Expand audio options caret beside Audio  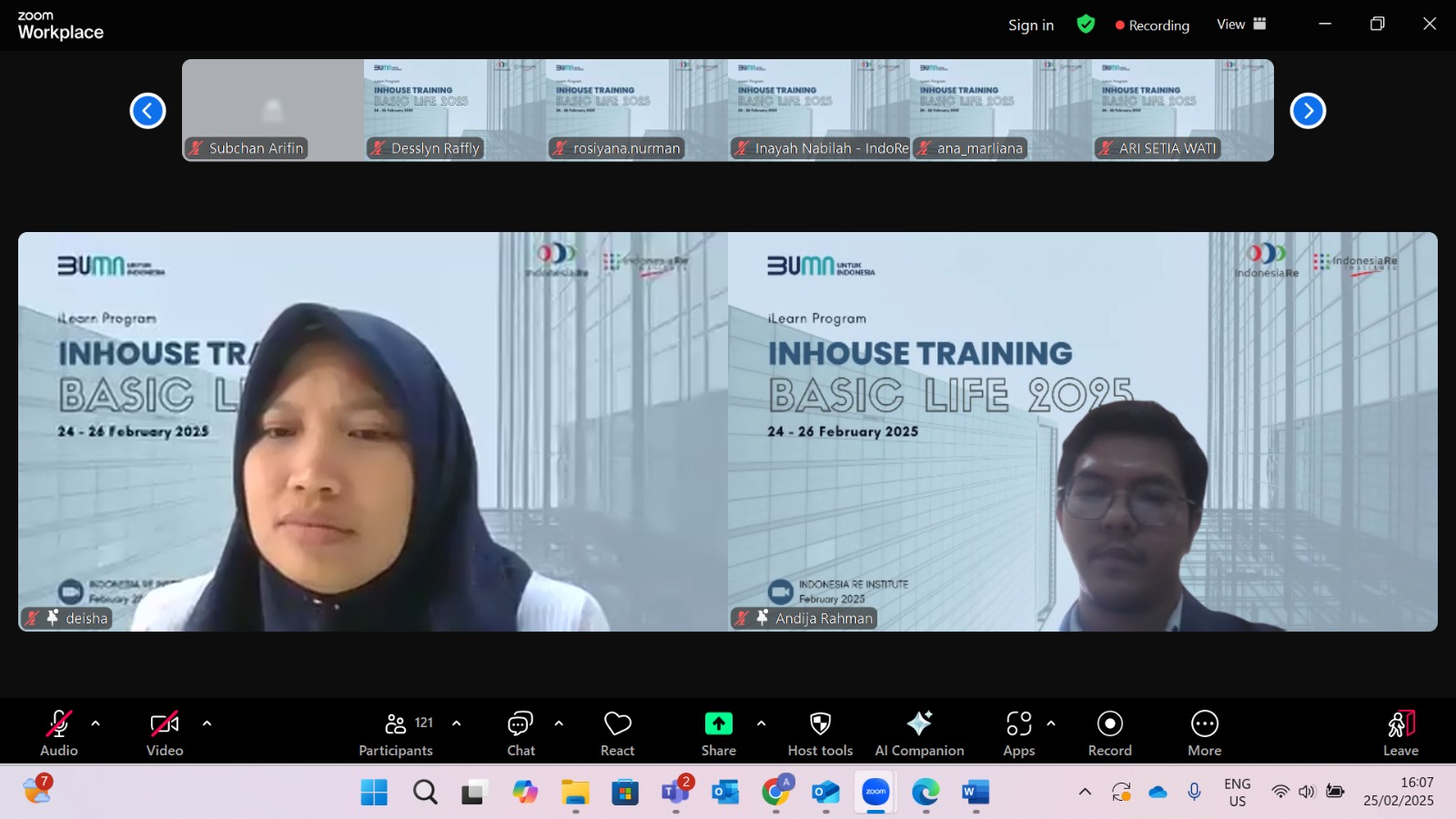[x=96, y=723]
